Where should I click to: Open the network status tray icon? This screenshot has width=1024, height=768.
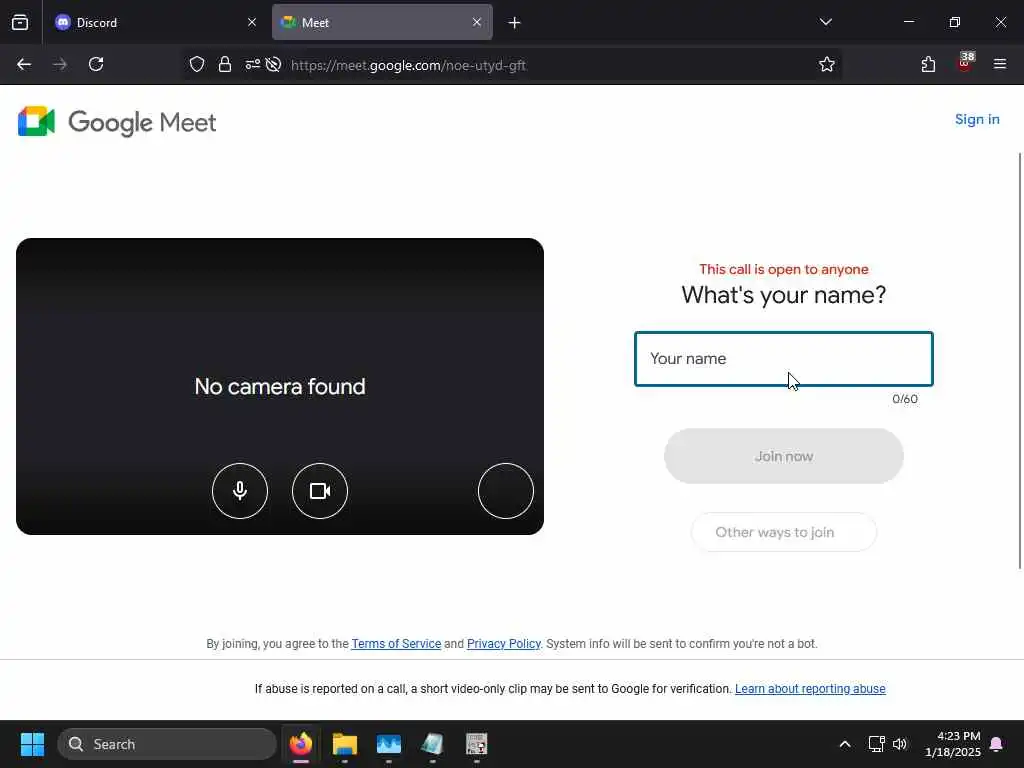(876, 744)
